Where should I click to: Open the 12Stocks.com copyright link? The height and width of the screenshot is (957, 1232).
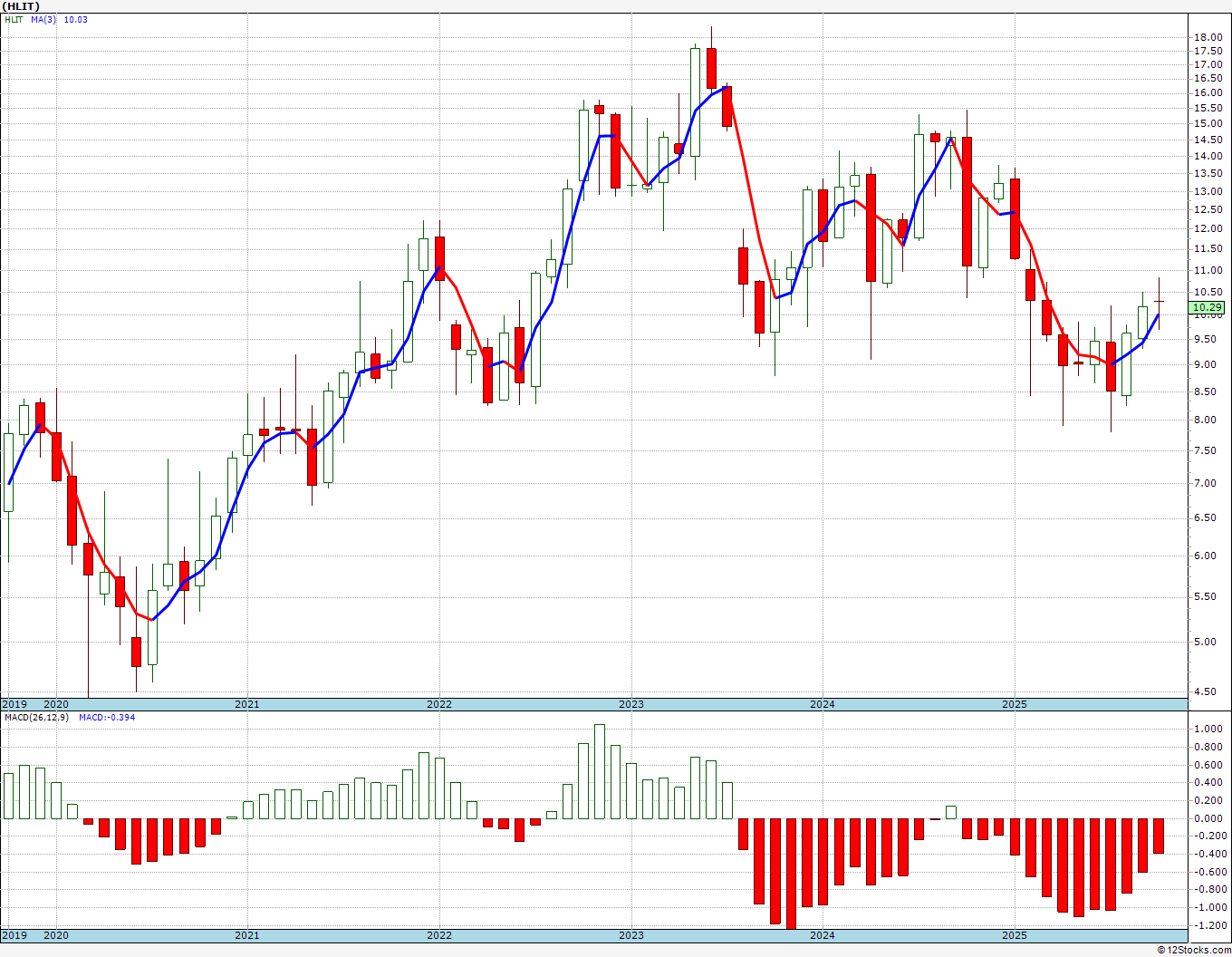click(1196, 950)
